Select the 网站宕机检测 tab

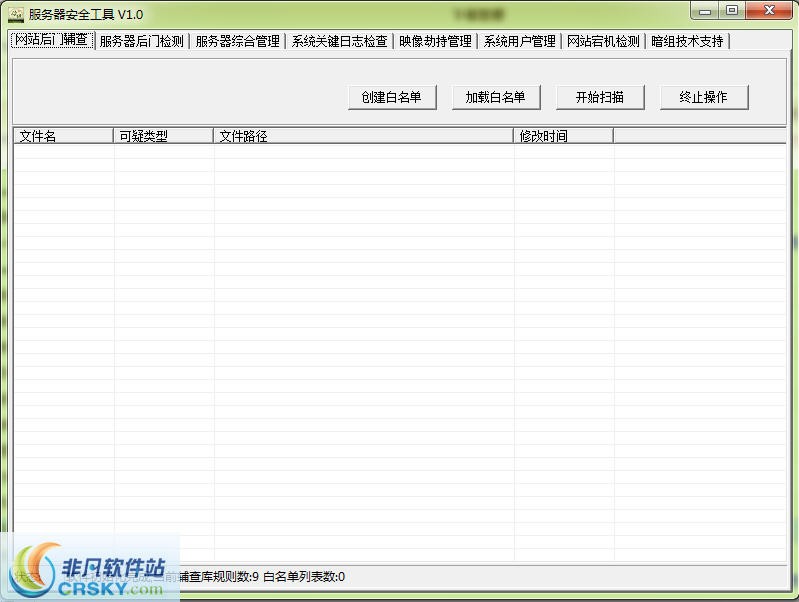click(x=603, y=41)
